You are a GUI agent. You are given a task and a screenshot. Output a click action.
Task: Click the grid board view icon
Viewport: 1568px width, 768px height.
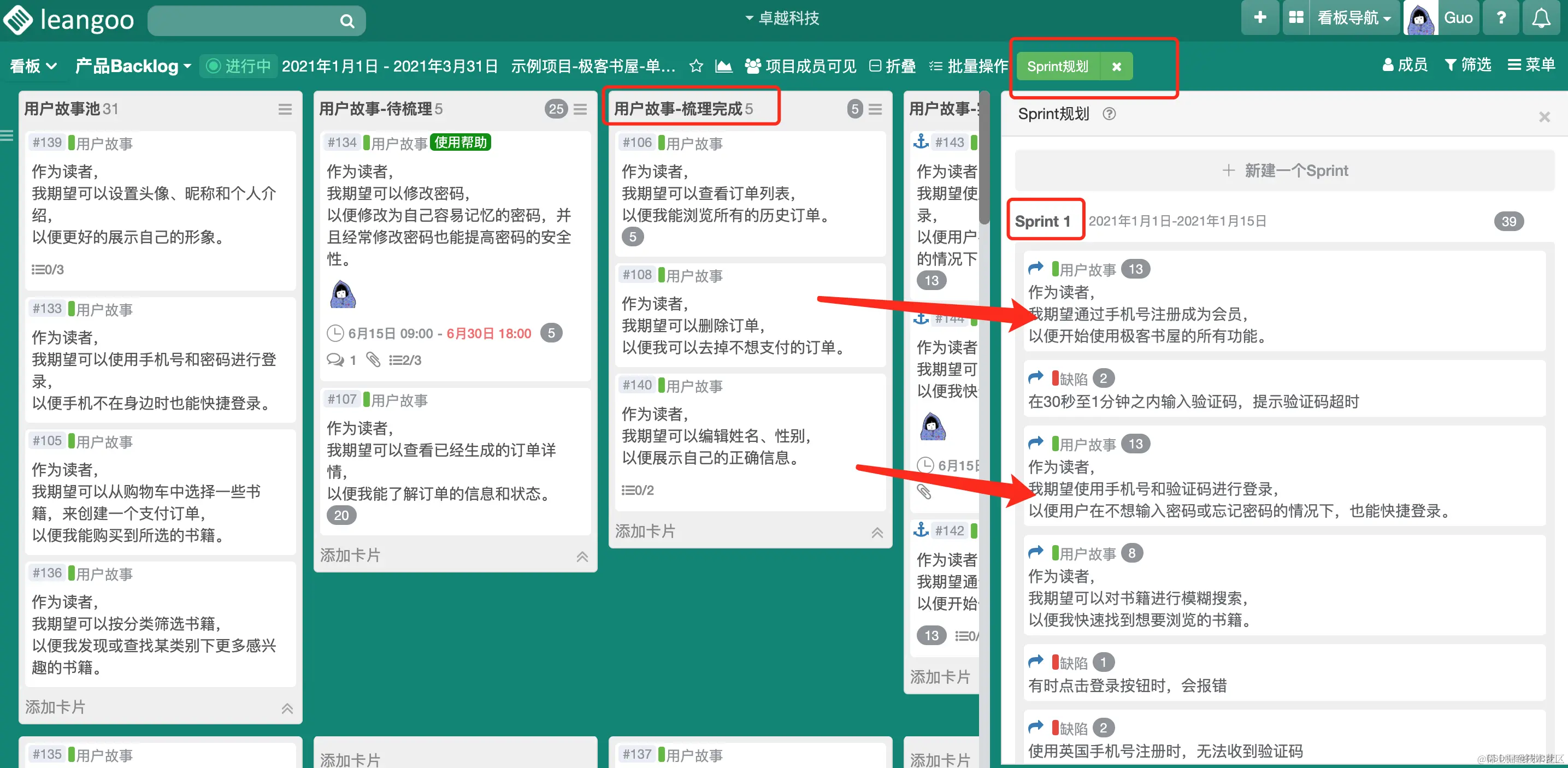pos(1296,18)
